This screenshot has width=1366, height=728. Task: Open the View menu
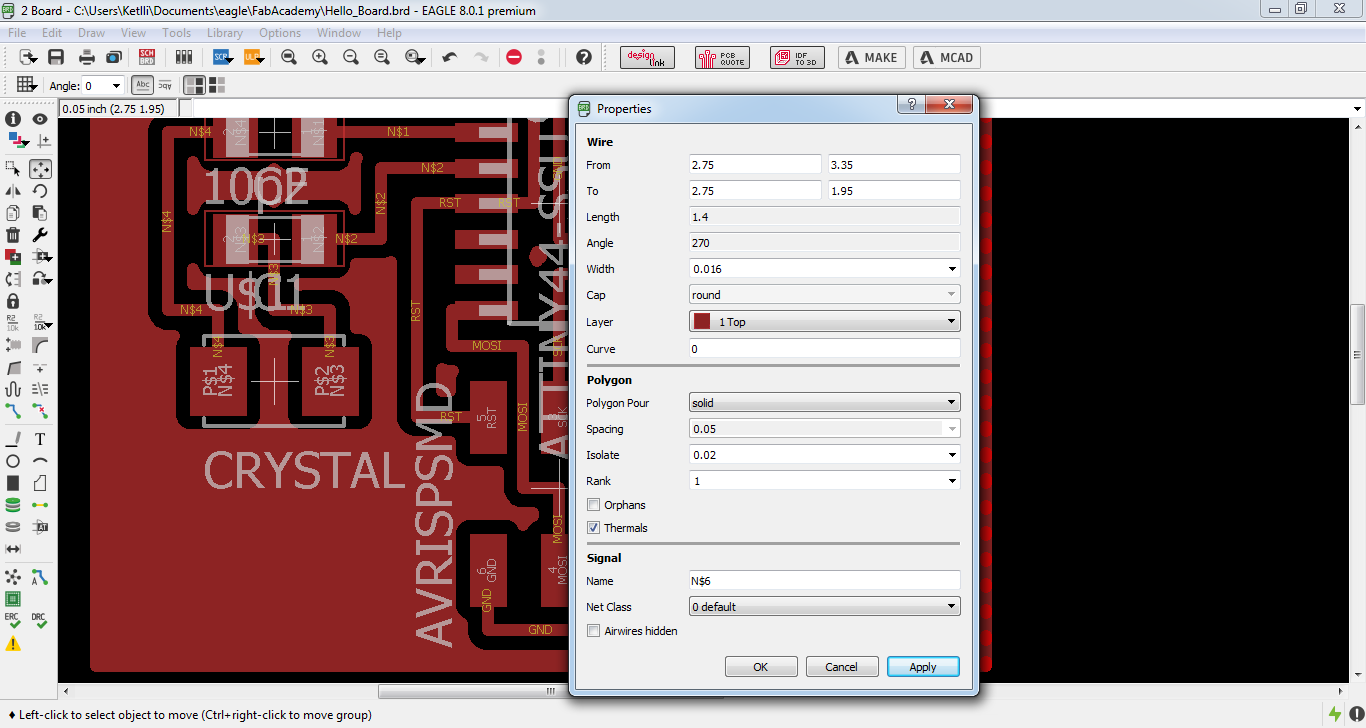(x=134, y=33)
